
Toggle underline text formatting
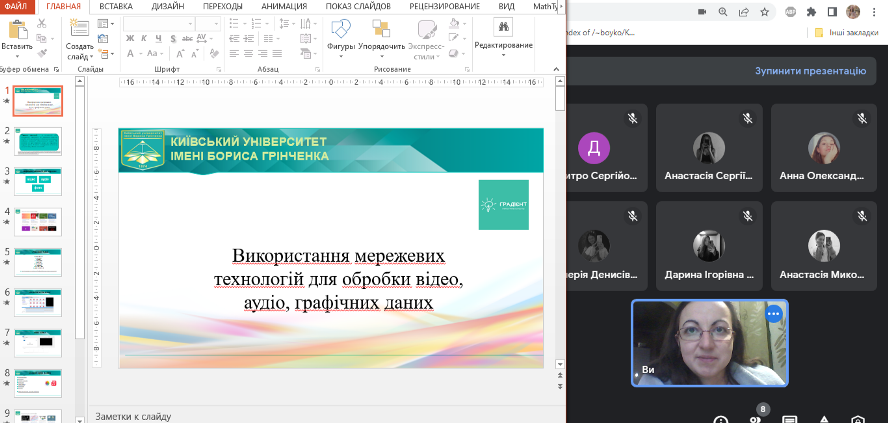tap(158, 38)
